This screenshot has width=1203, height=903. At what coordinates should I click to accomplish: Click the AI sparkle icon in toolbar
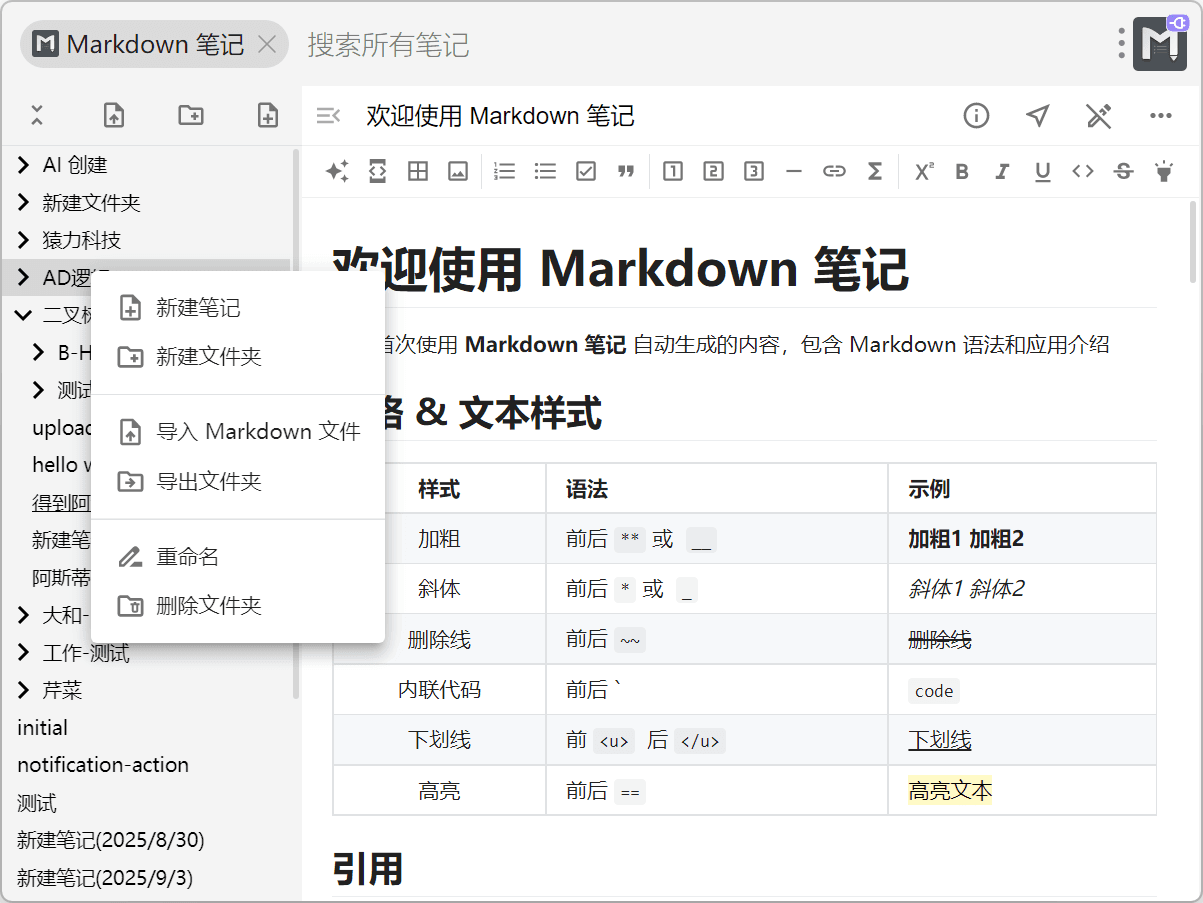tap(337, 171)
